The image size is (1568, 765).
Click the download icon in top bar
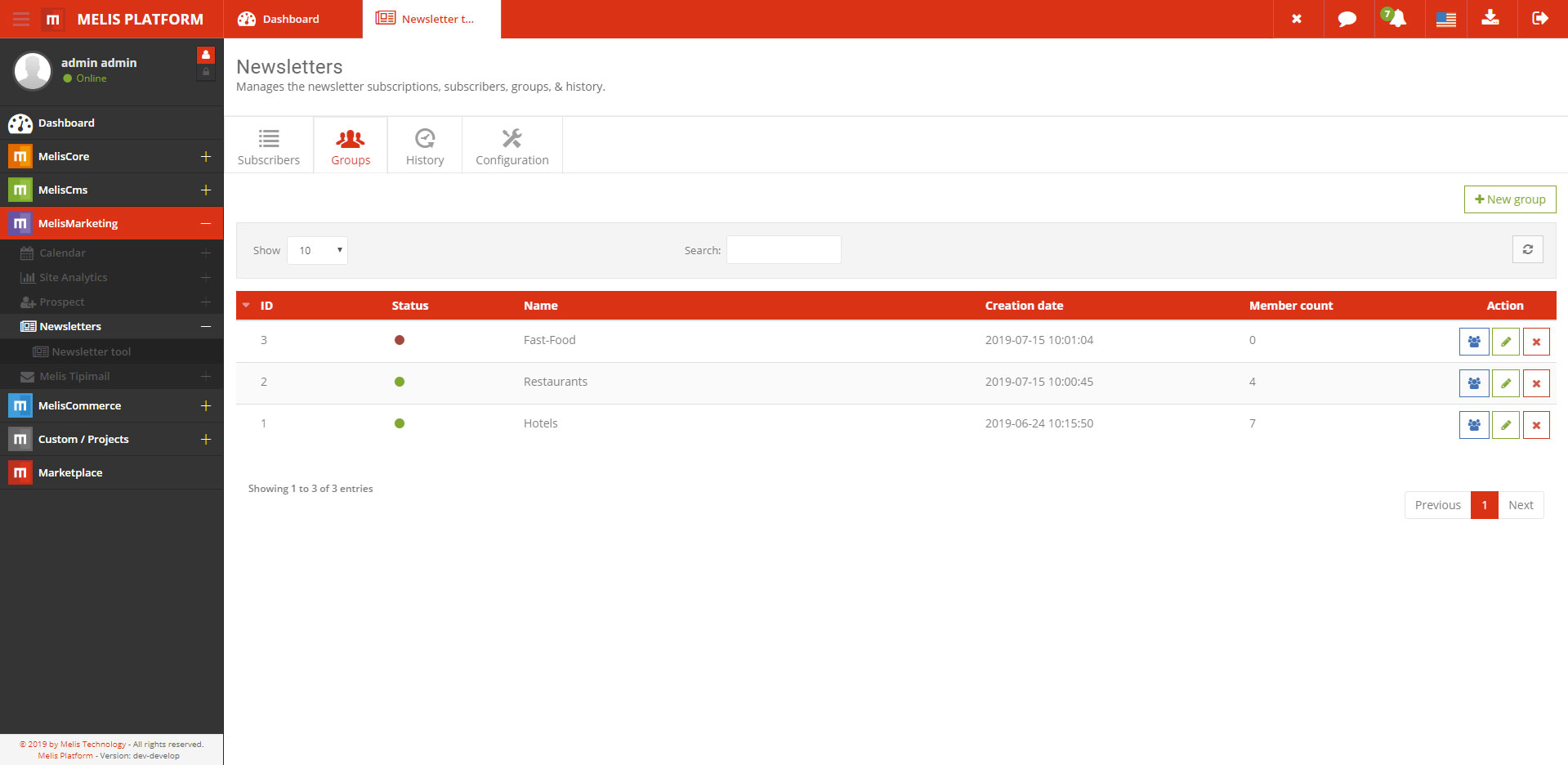[1490, 19]
